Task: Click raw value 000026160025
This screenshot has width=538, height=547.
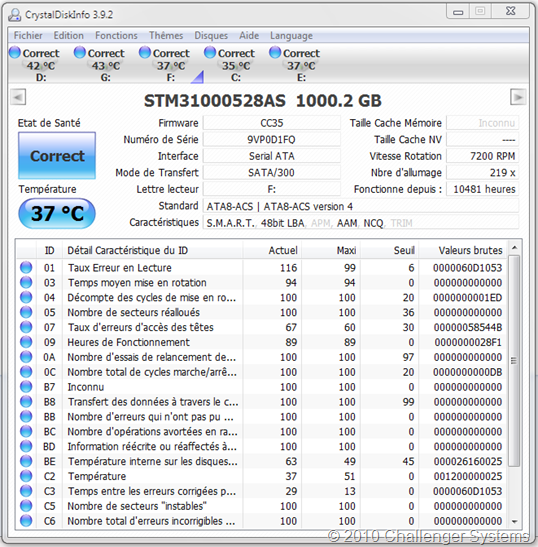Action: click(468, 461)
